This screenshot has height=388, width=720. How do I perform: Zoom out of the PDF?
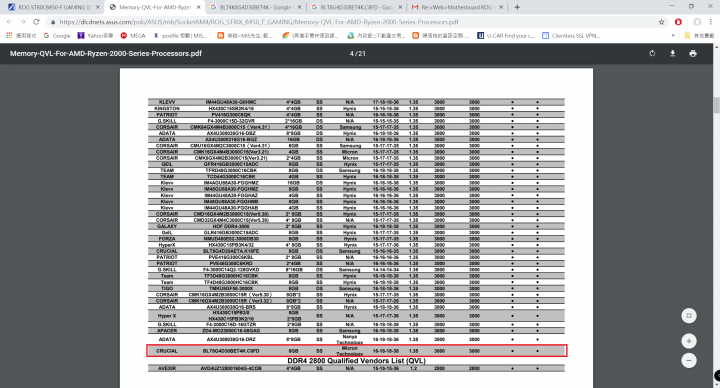pyautogui.click(x=688, y=360)
